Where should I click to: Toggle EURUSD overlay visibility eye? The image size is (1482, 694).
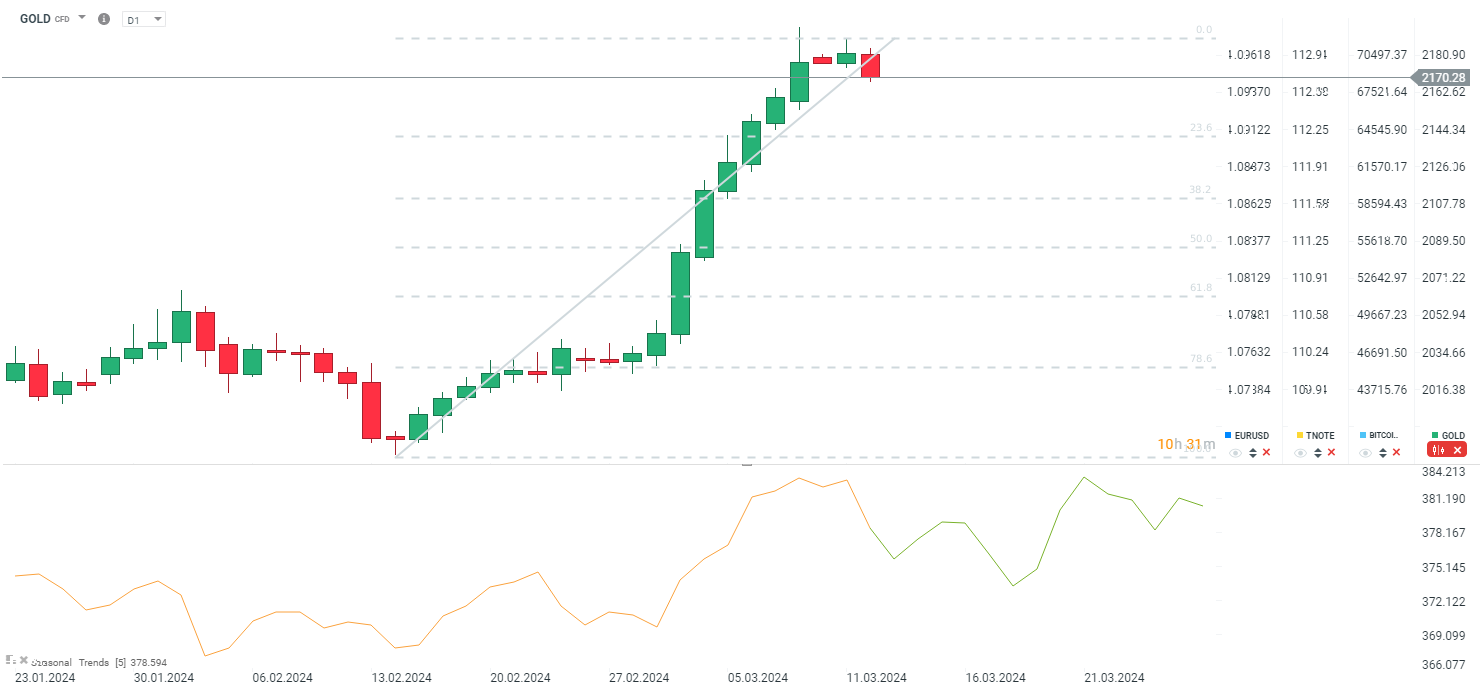coord(1235,453)
